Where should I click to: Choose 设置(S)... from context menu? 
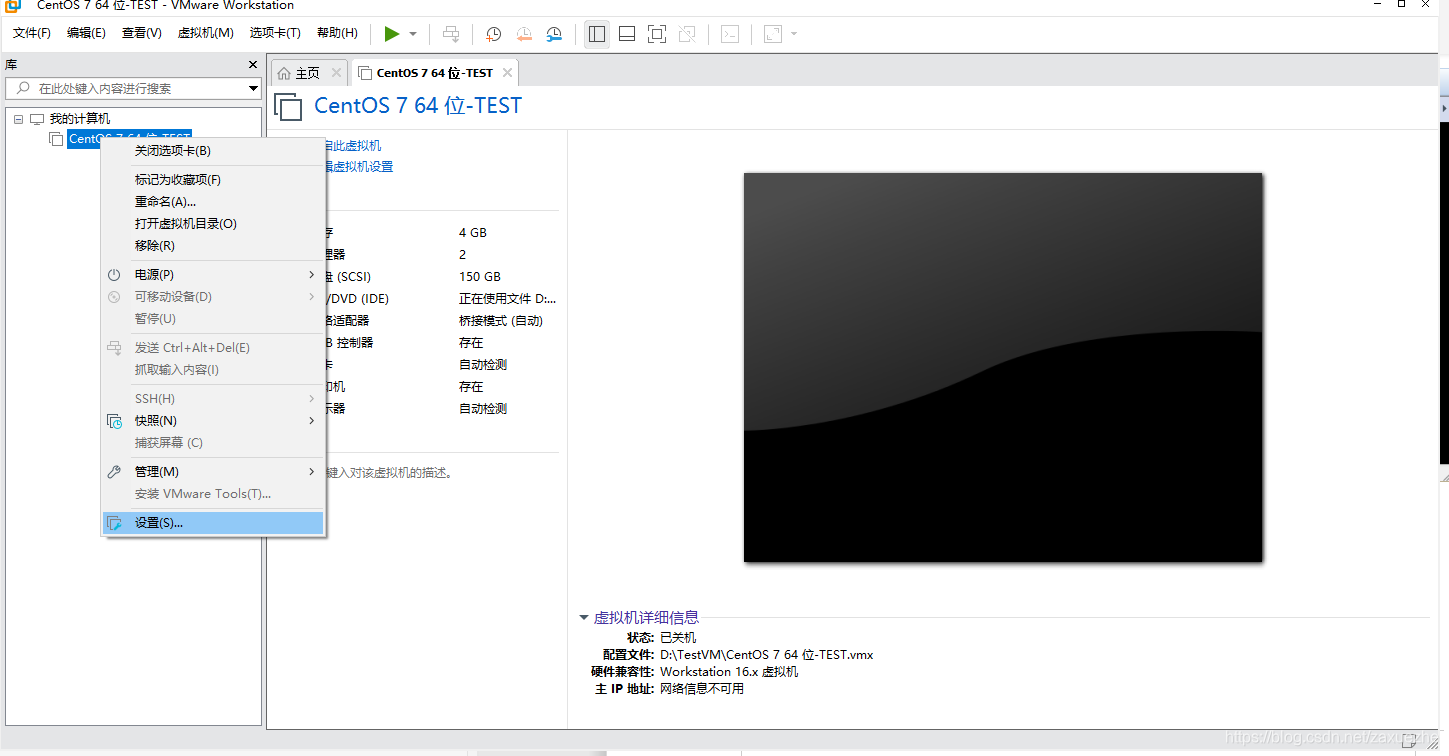[213, 523]
